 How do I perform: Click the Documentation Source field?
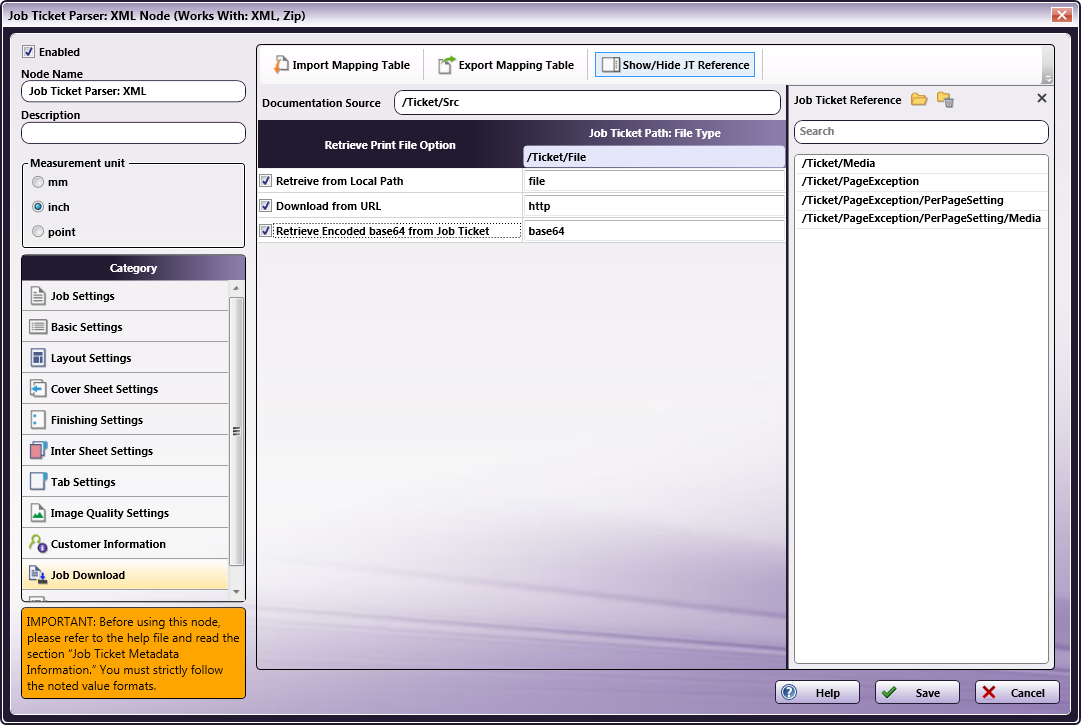(x=587, y=102)
